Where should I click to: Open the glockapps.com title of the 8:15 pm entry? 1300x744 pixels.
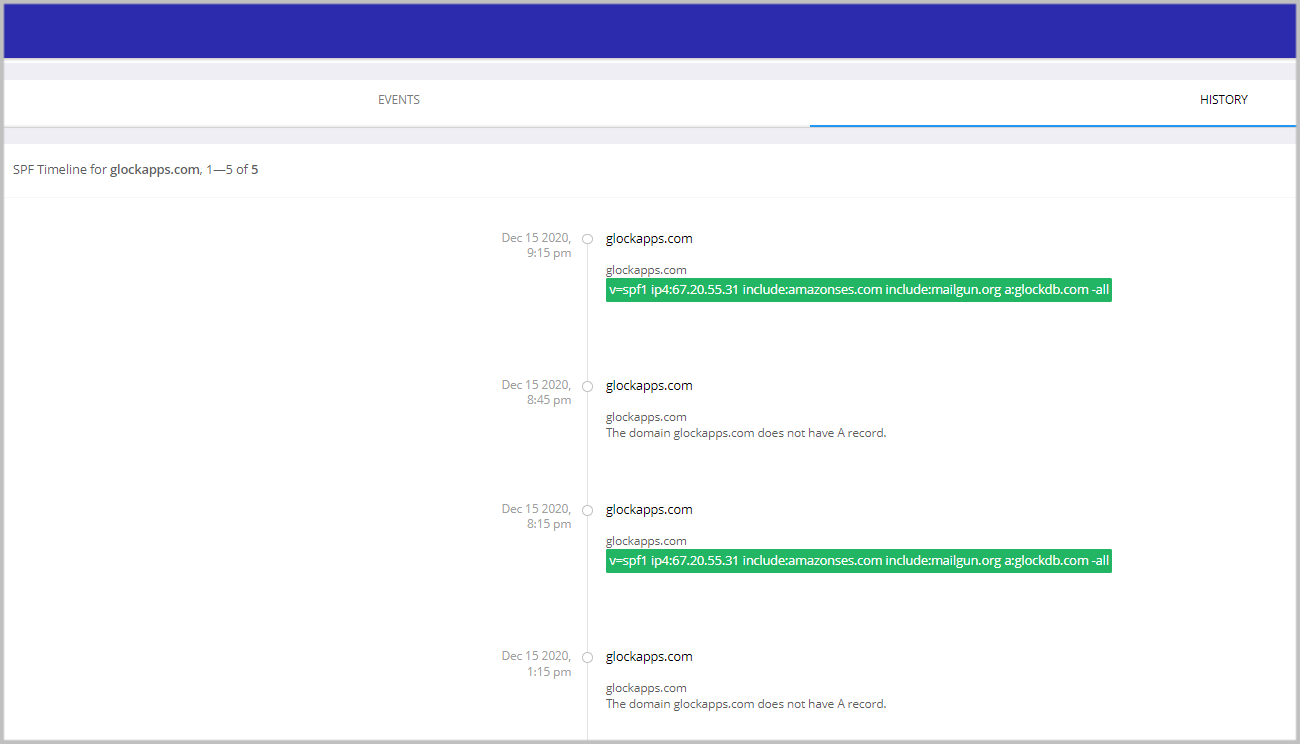point(649,510)
